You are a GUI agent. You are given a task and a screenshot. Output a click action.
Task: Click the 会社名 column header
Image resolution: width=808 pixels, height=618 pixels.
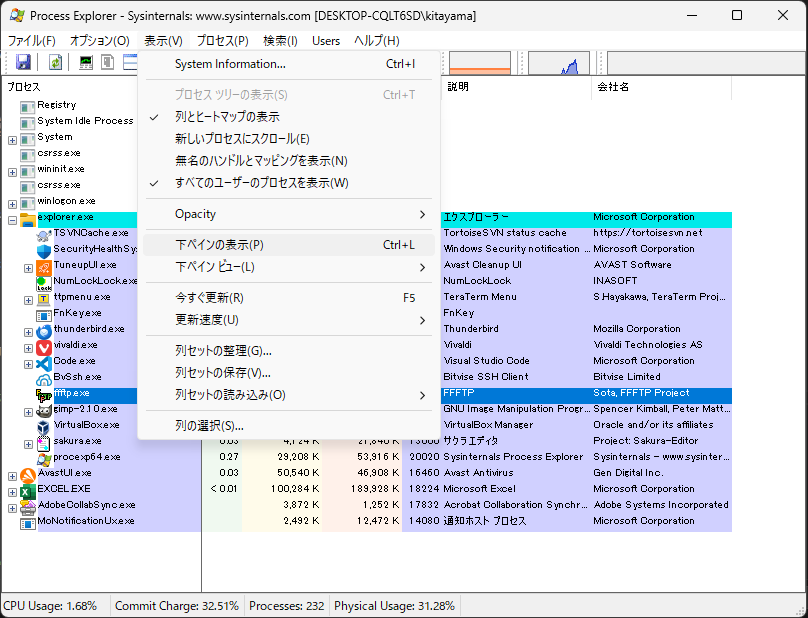[x=662, y=87]
